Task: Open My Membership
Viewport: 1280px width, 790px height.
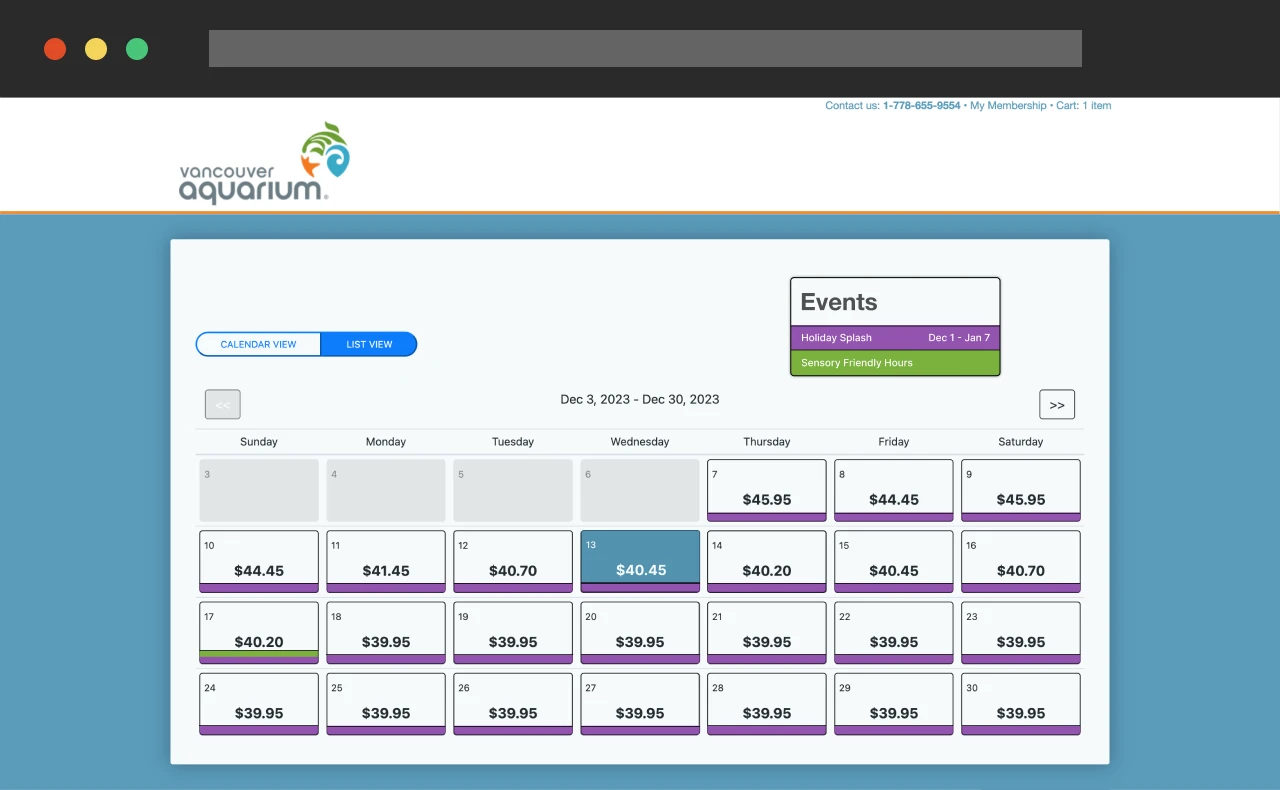Action: pos(1008,105)
